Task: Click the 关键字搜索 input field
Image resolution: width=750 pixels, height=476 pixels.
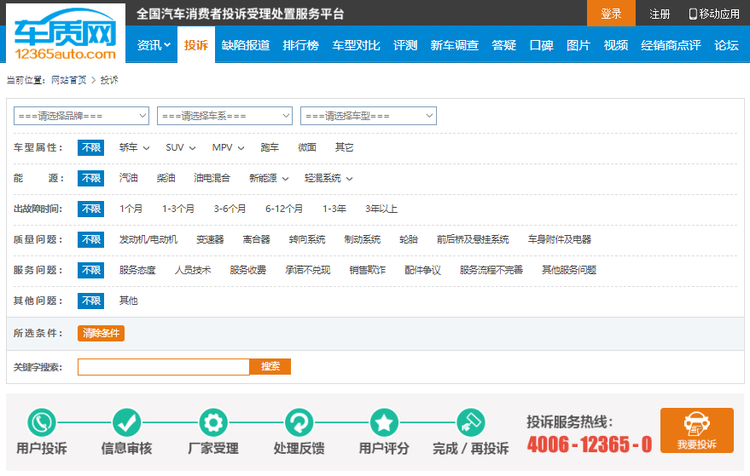Action: click(x=163, y=367)
